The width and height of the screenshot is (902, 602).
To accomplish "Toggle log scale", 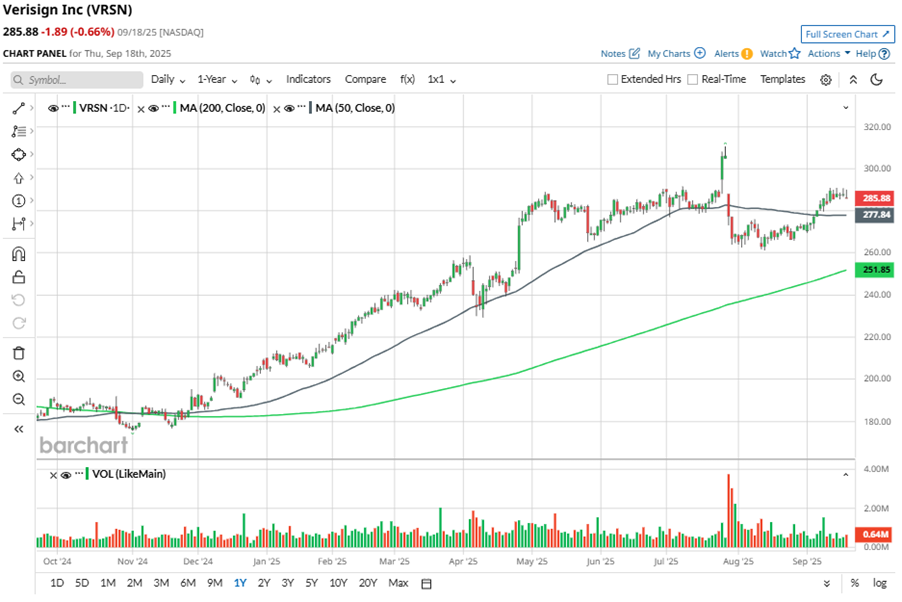I will (x=880, y=583).
